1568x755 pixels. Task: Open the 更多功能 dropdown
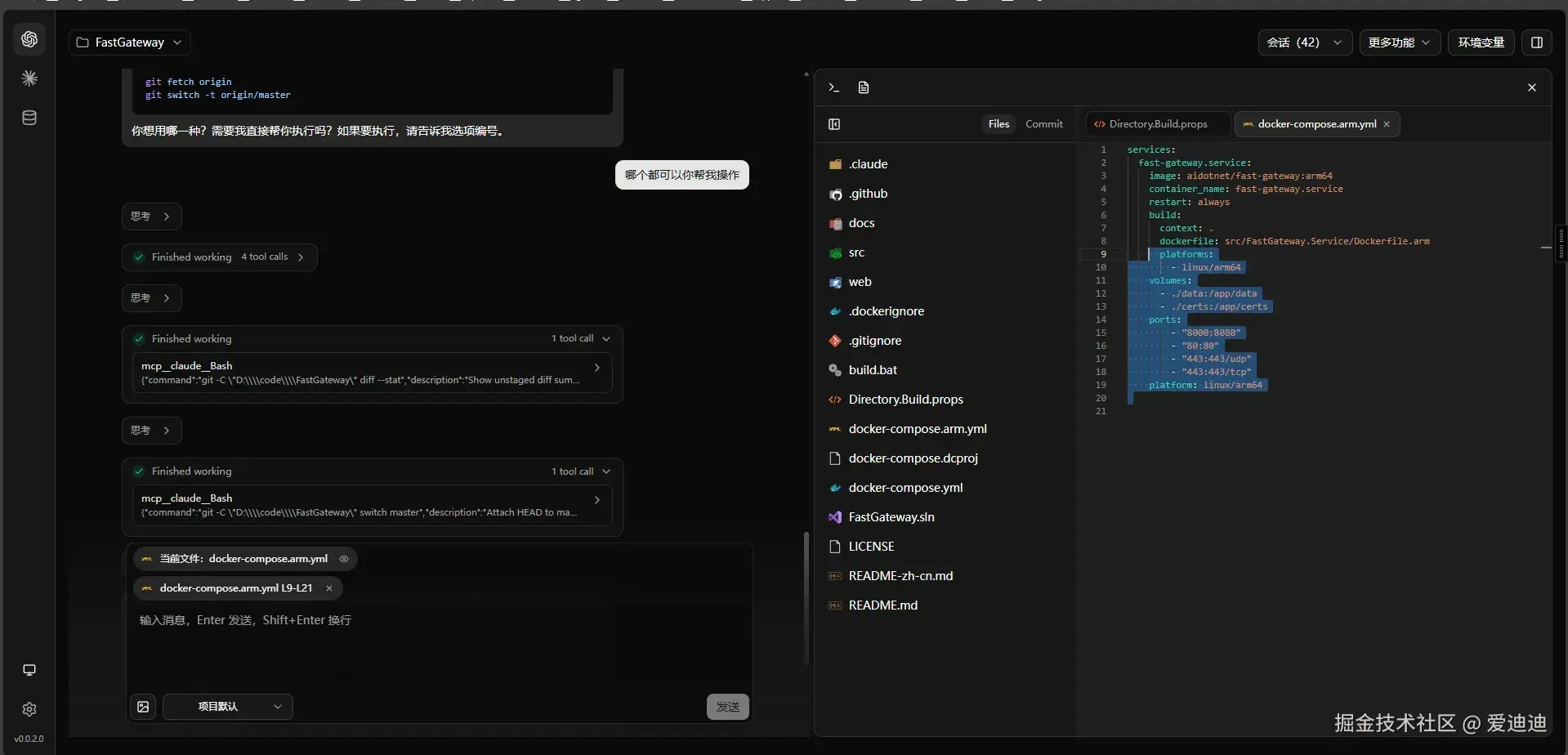click(1400, 42)
